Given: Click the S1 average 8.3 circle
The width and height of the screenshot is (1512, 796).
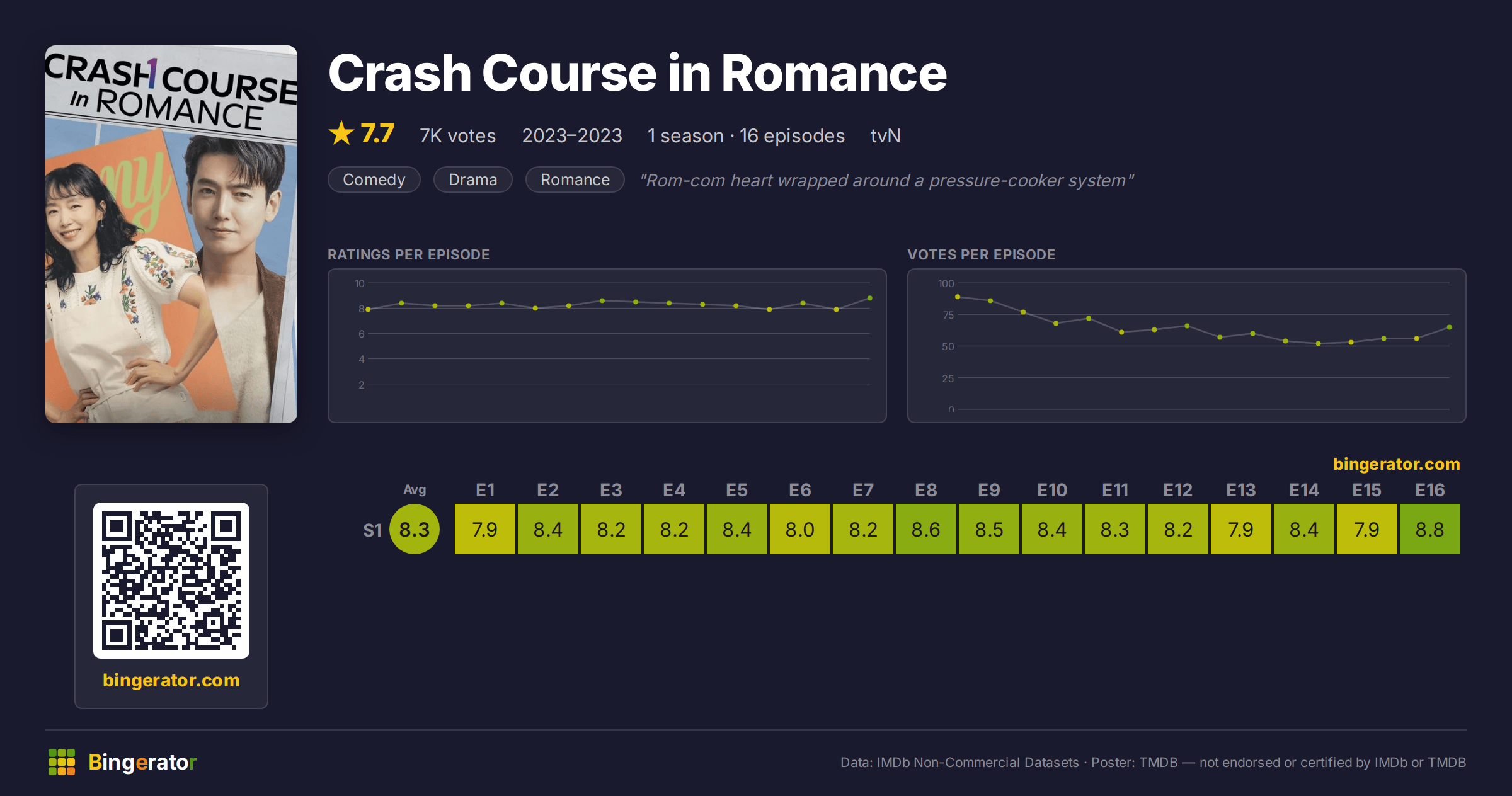Looking at the screenshot, I should [415, 529].
